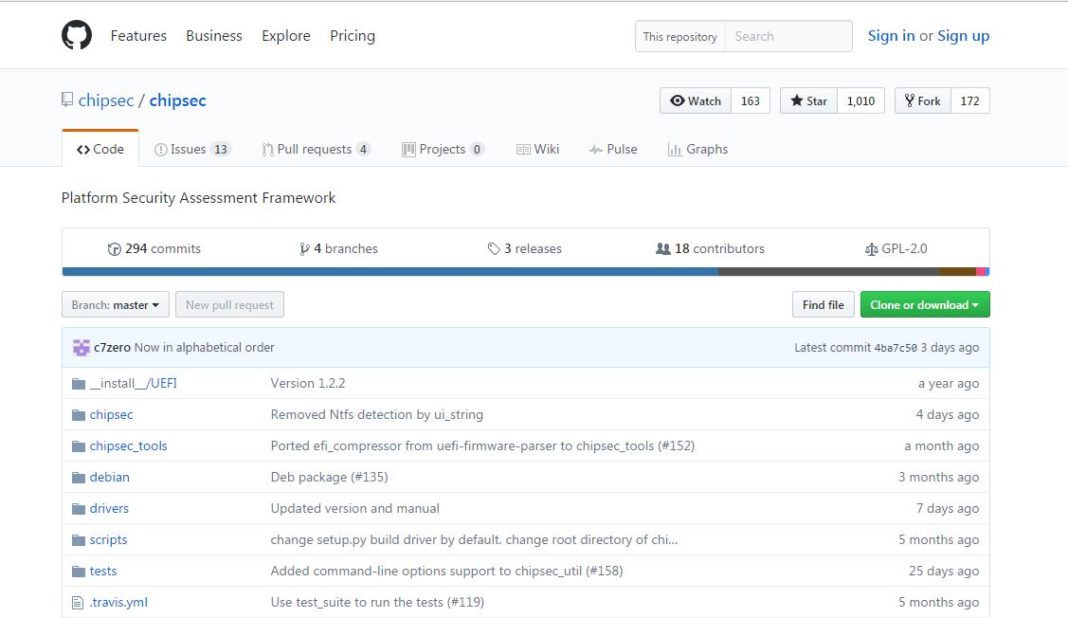Viewport: 1068px width, 618px height.
Task: Click the Pull requests icon
Action: click(268, 150)
